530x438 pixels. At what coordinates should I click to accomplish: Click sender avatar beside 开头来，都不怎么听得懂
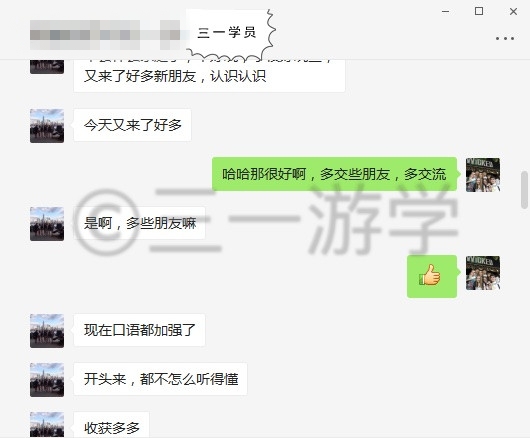point(47,380)
